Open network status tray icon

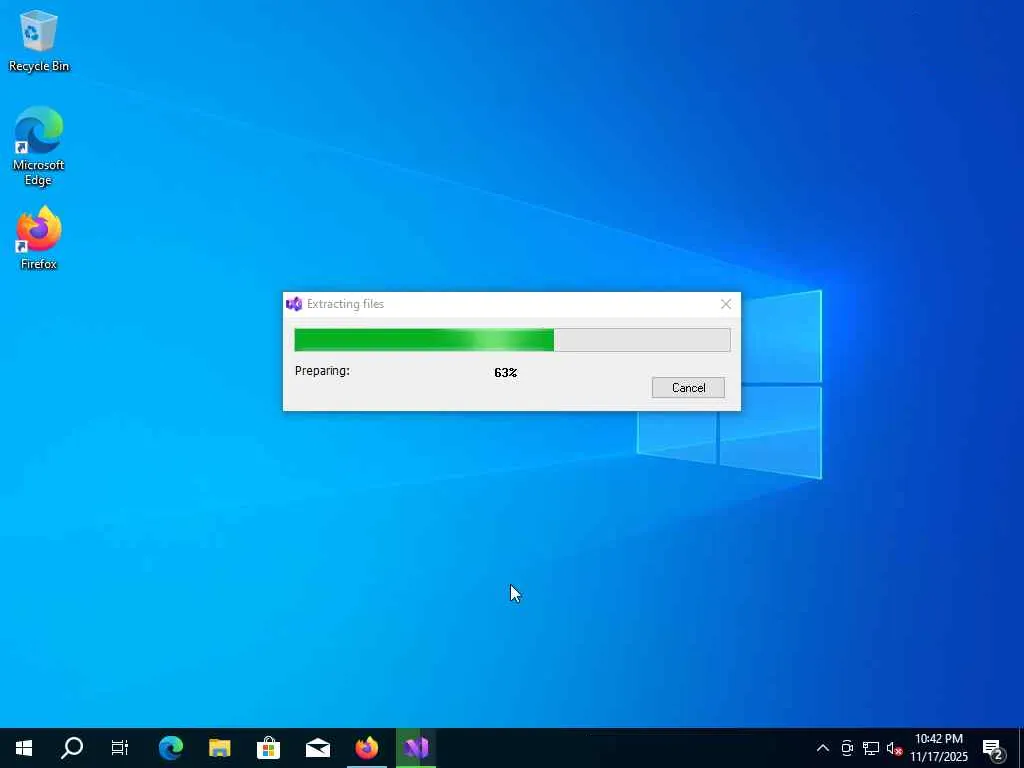pyautogui.click(x=871, y=748)
